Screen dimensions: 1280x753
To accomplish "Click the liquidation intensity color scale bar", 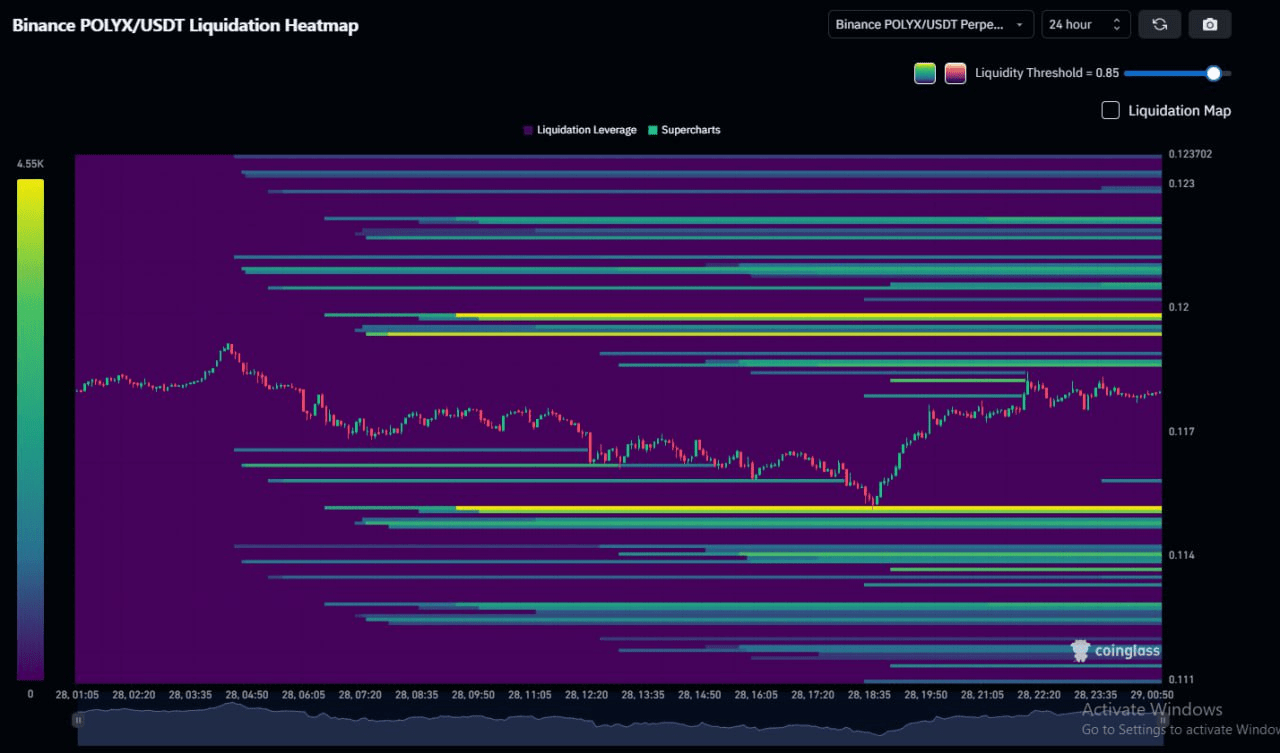I will tap(30, 430).
